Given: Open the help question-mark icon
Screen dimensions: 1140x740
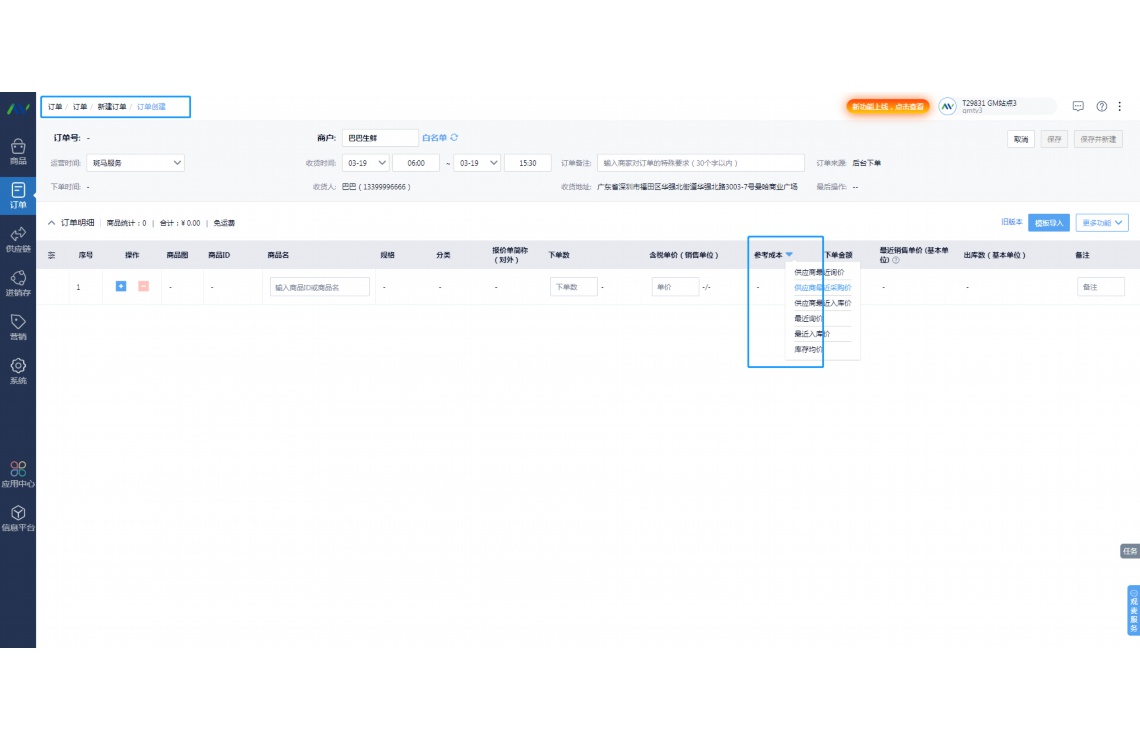Looking at the screenshot, I should pyautogui.click(x=1102, y=106).
